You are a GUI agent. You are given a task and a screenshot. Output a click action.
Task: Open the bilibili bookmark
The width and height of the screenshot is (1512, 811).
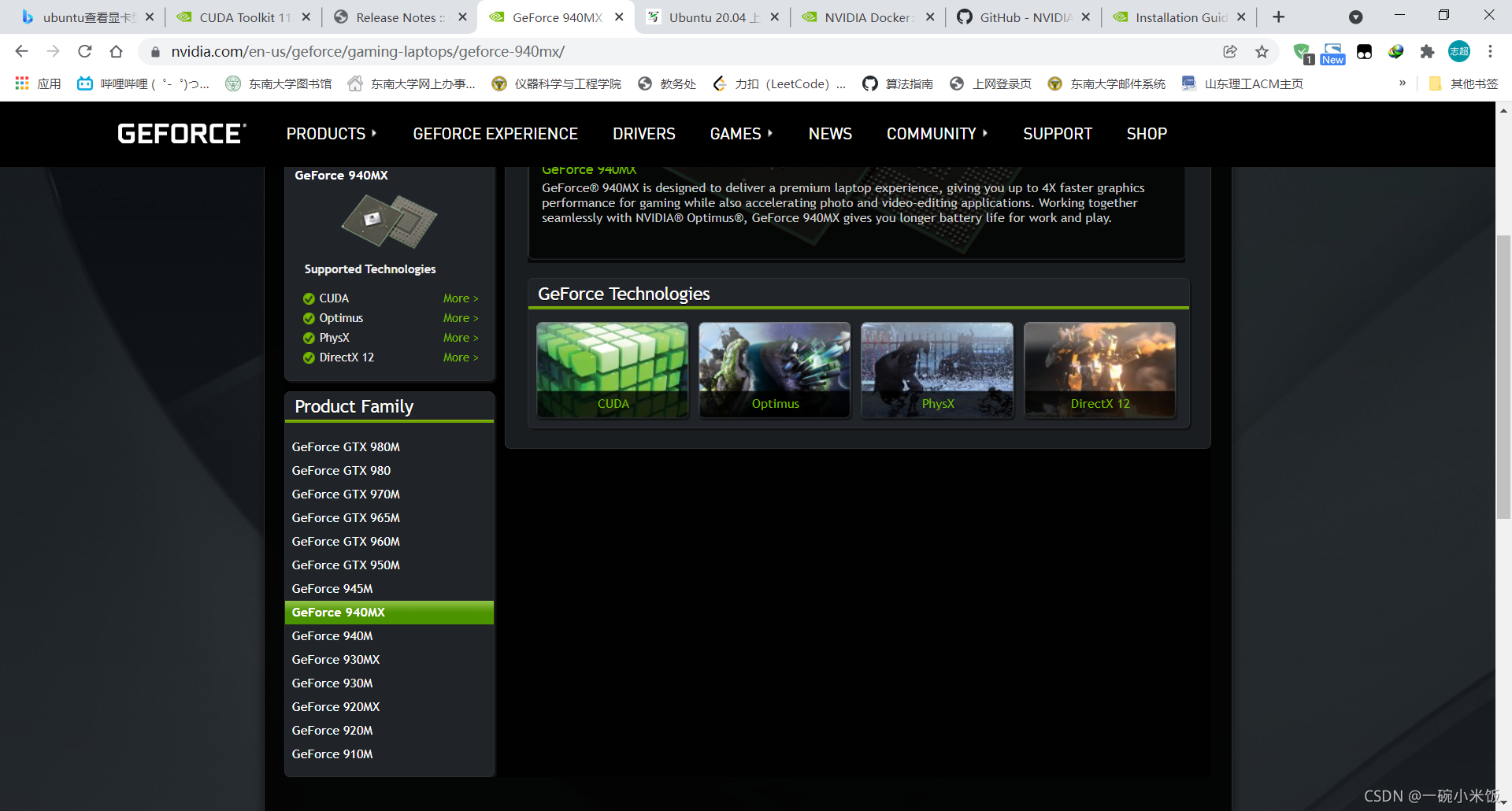pos(143,83)
